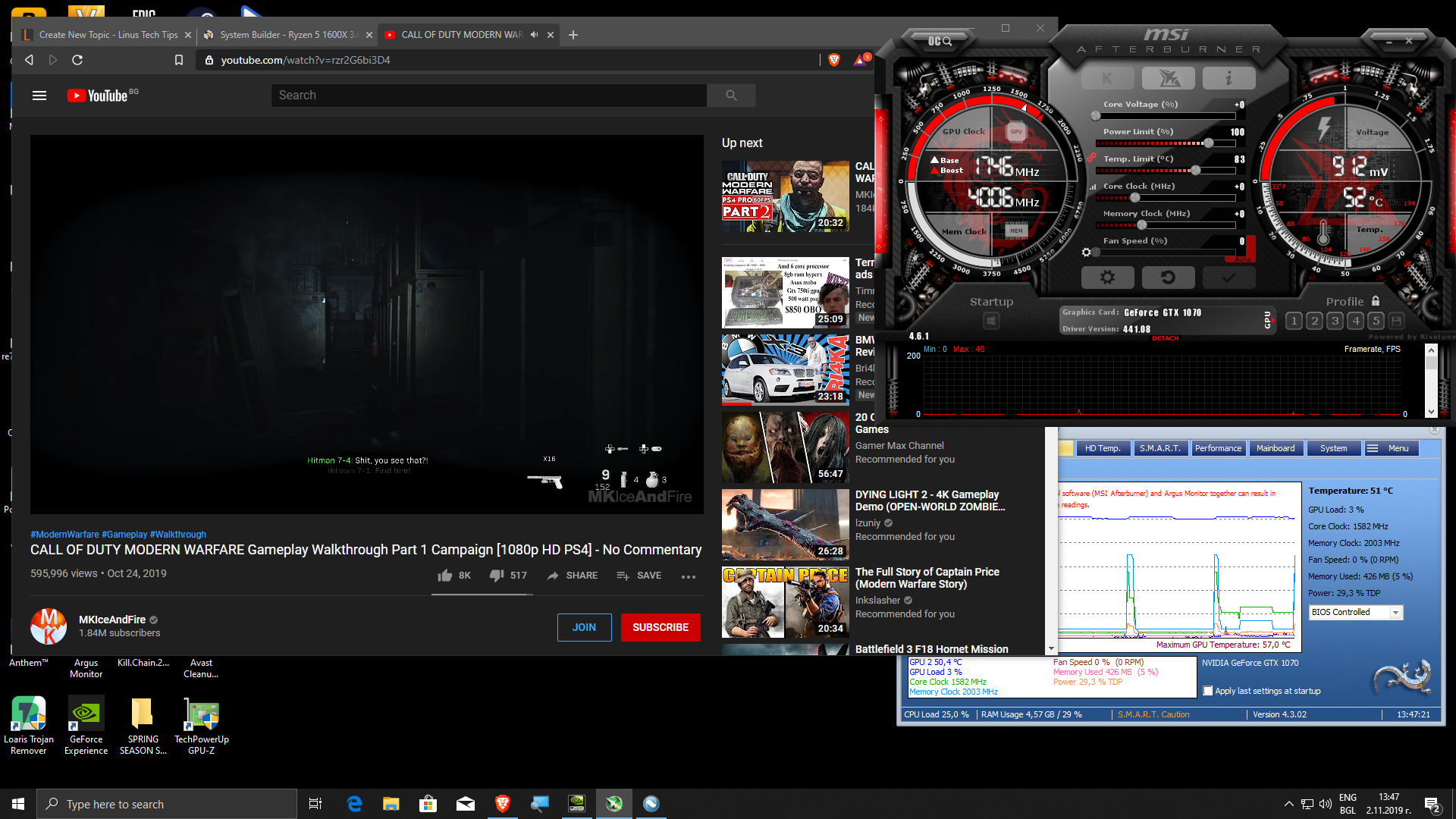Open Afterburner Kombustor K button
Viewport: 1456px width, 819px height.
point(1107,78)
